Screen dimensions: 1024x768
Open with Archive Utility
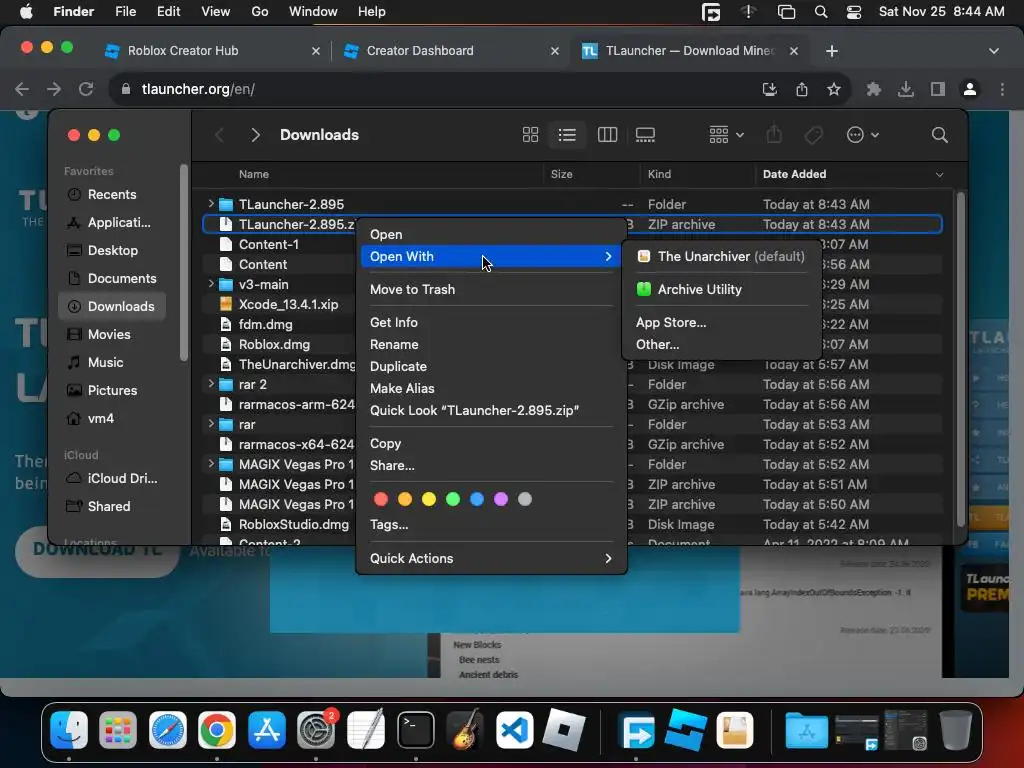point(721,289)
